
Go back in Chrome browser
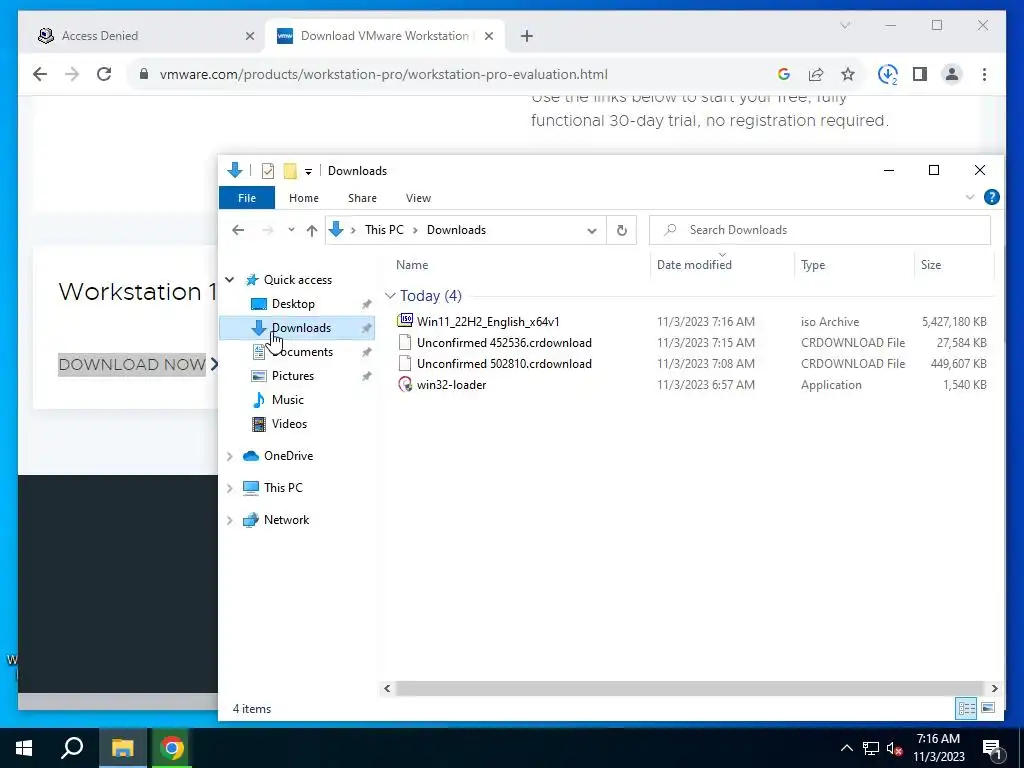tap(40, 74)
